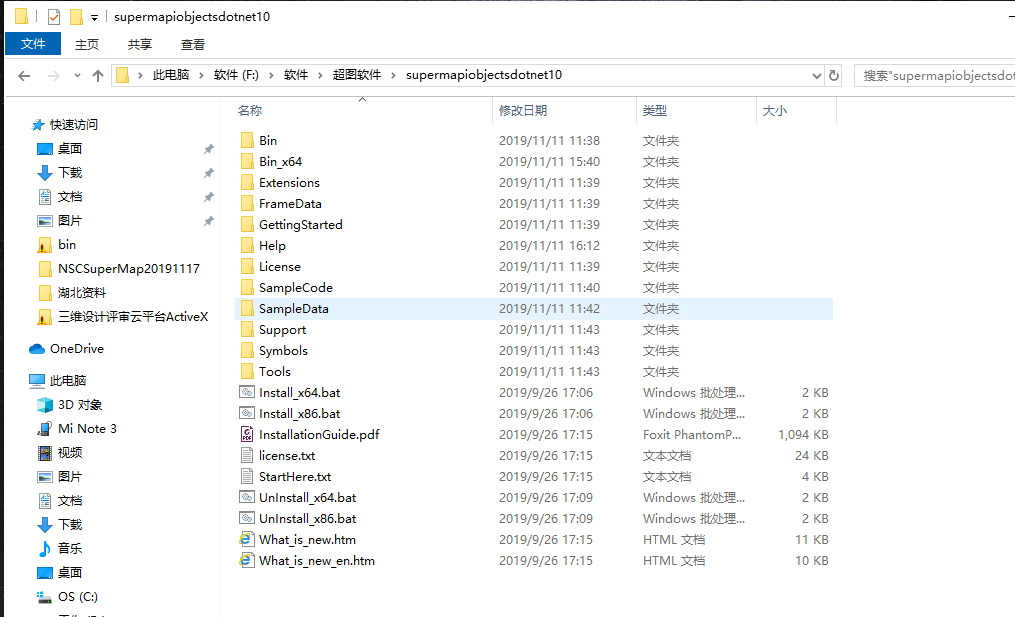Screen dimensions: 1015x617
Task: Click the license.txt document icon
Action: 247,456
